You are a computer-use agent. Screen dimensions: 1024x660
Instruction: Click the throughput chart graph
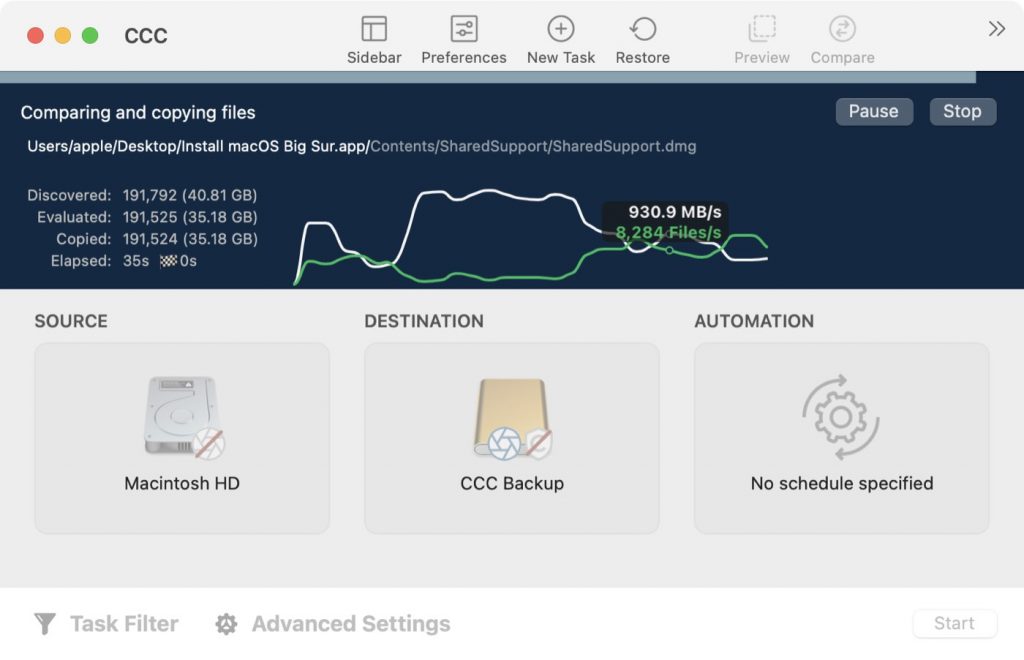point(530,237)
